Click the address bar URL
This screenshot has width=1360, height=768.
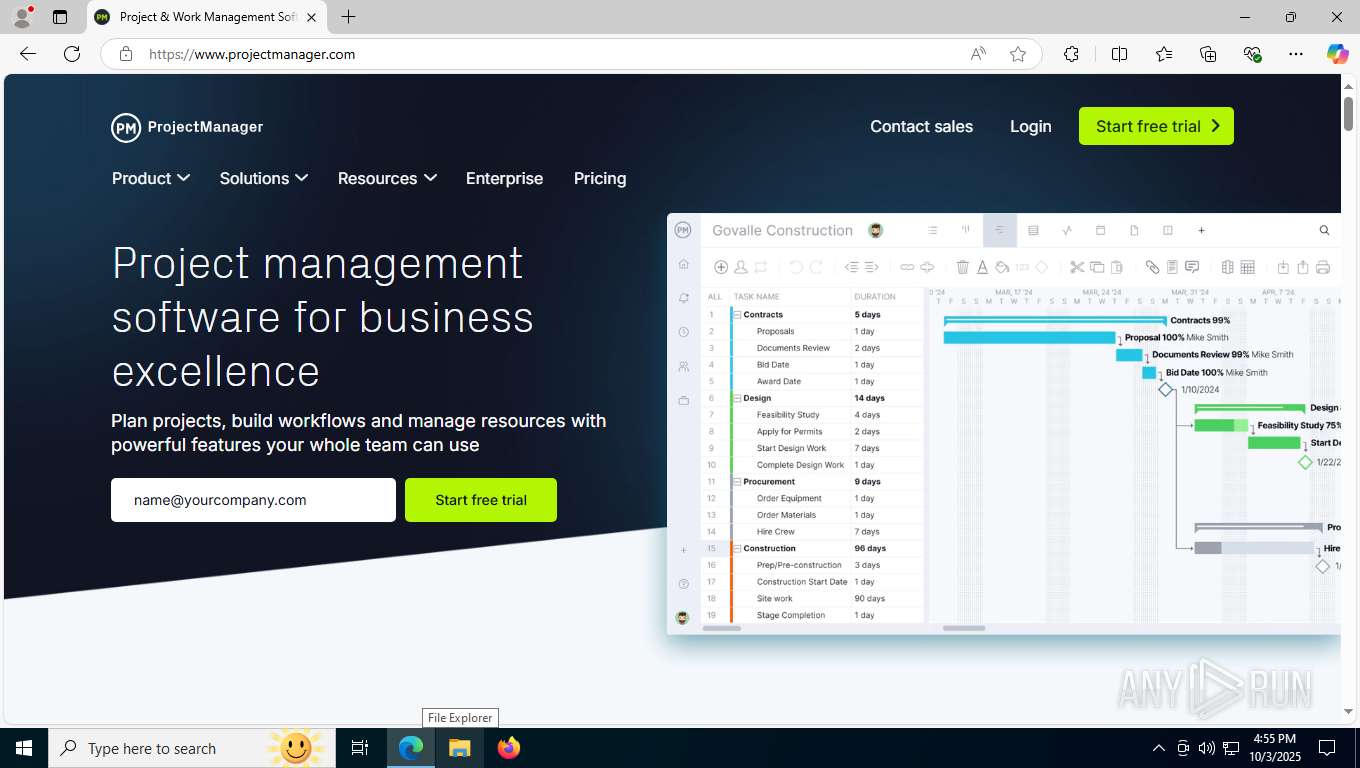pyautogui.click(x=252, y=54)
